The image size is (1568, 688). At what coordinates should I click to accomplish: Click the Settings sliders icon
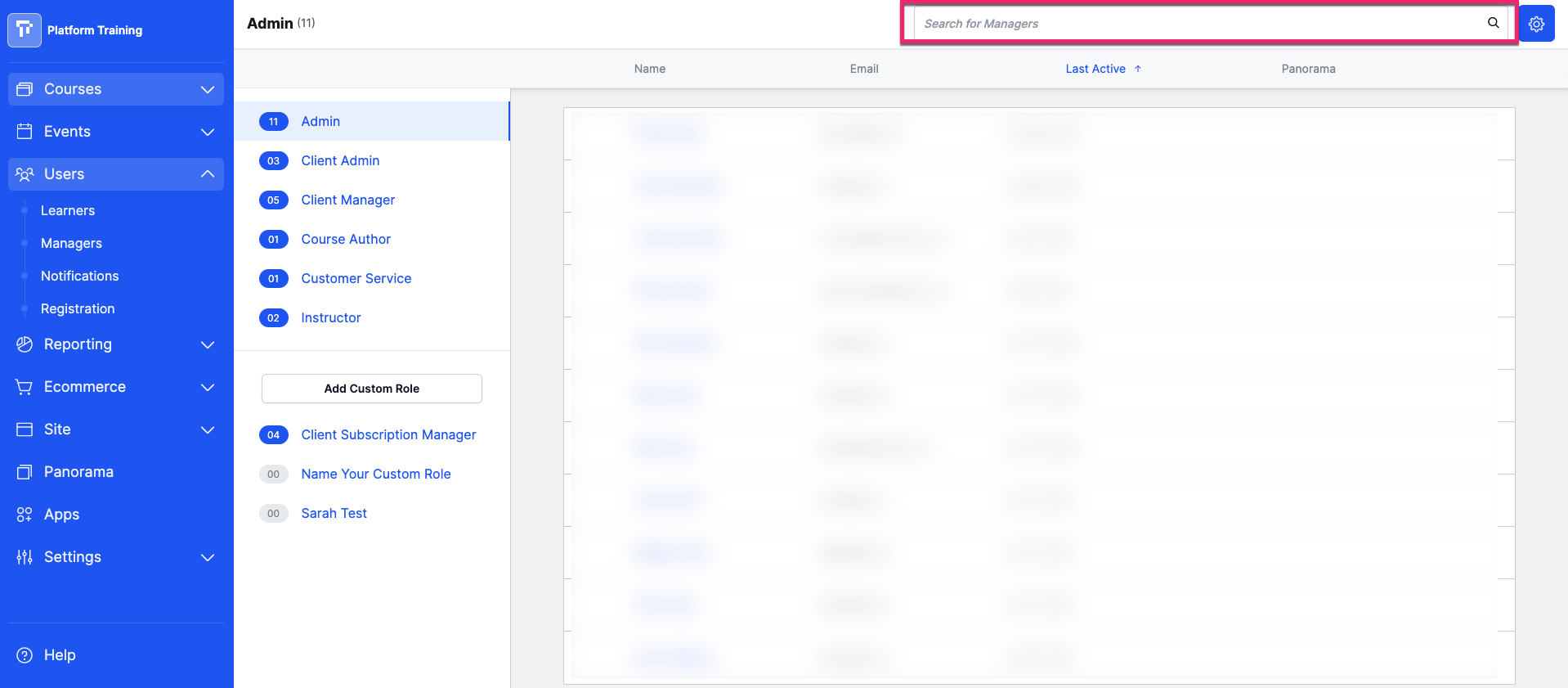tap(25, 557)
